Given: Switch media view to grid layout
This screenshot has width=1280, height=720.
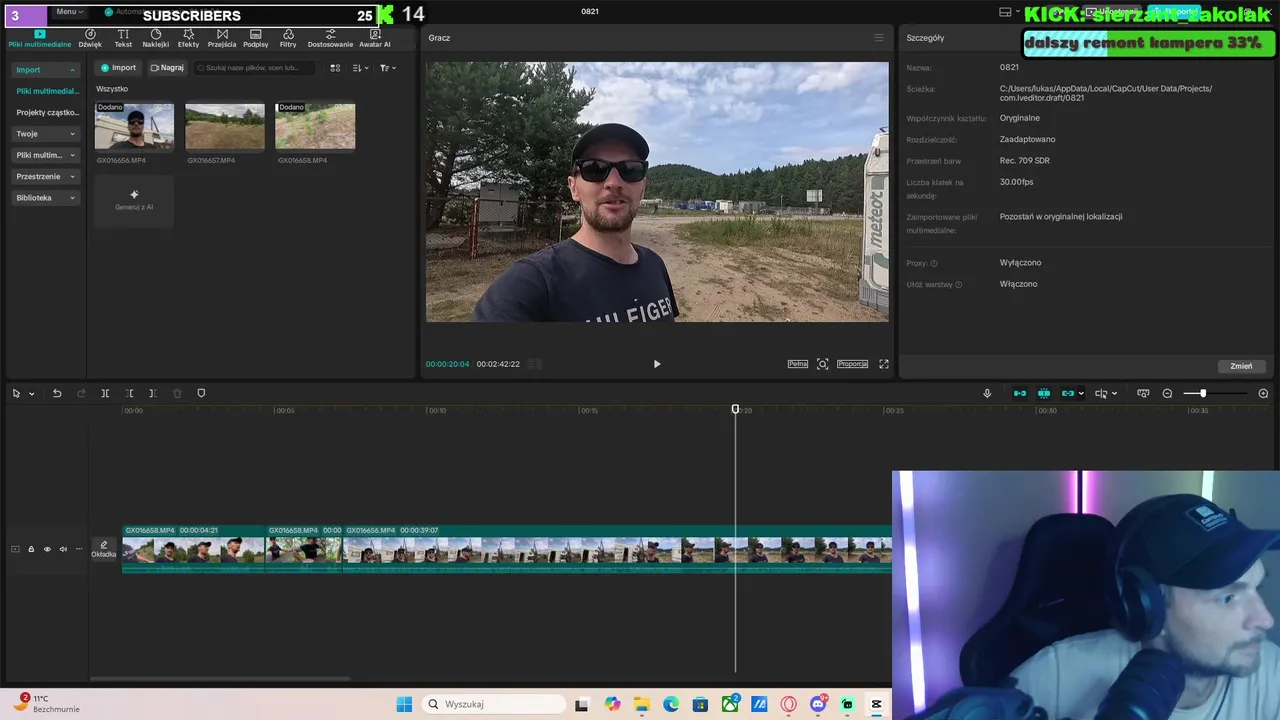Looking at the screenshot, I should click(335, 68).
